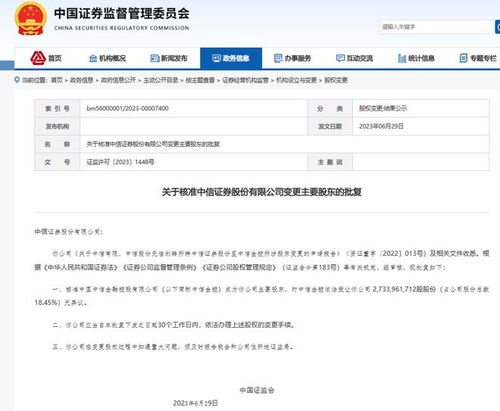Open the 机构概况 navigation tab

[107, 58]
